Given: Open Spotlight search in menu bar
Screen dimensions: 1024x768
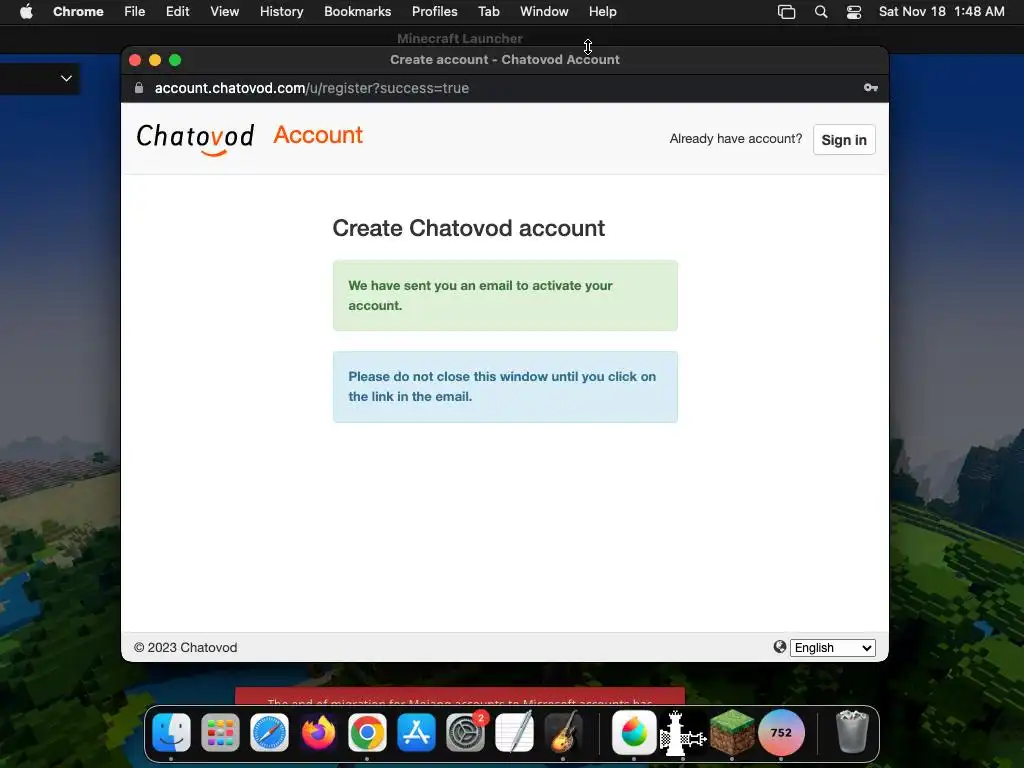Looking at the screenshot, I should click(x=821, y=12).
